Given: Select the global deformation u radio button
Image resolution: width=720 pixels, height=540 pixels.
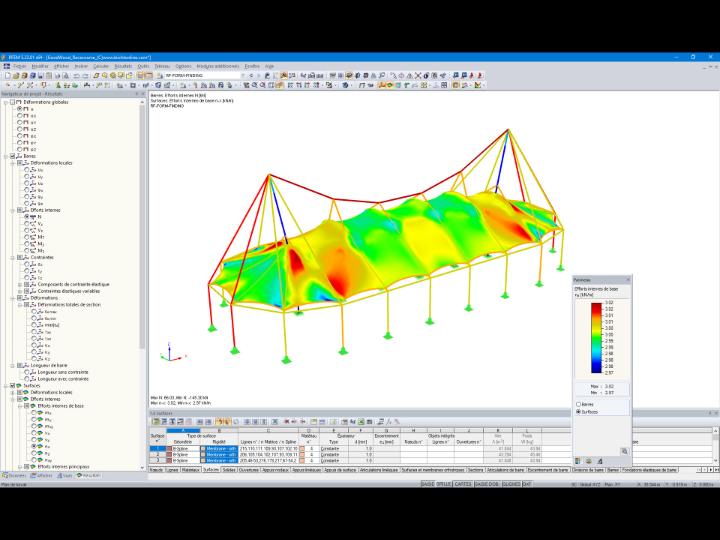Looking at the screenshot, I should pos(20,109).
